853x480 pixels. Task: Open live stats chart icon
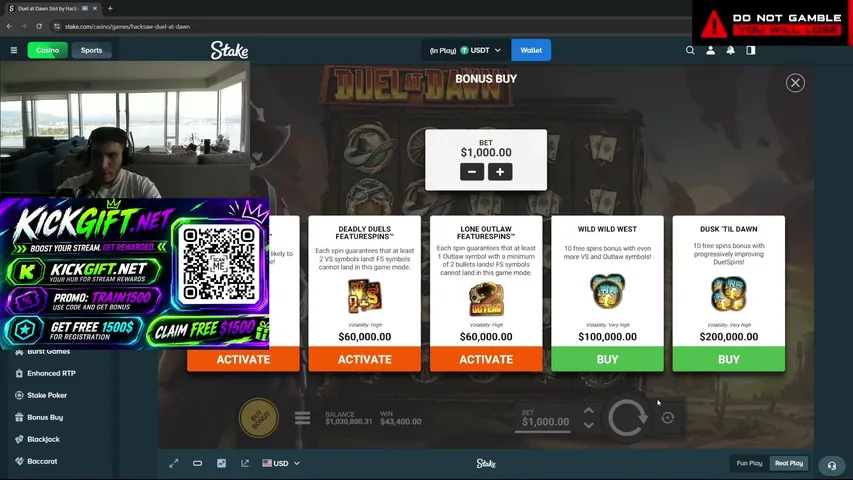221,463
